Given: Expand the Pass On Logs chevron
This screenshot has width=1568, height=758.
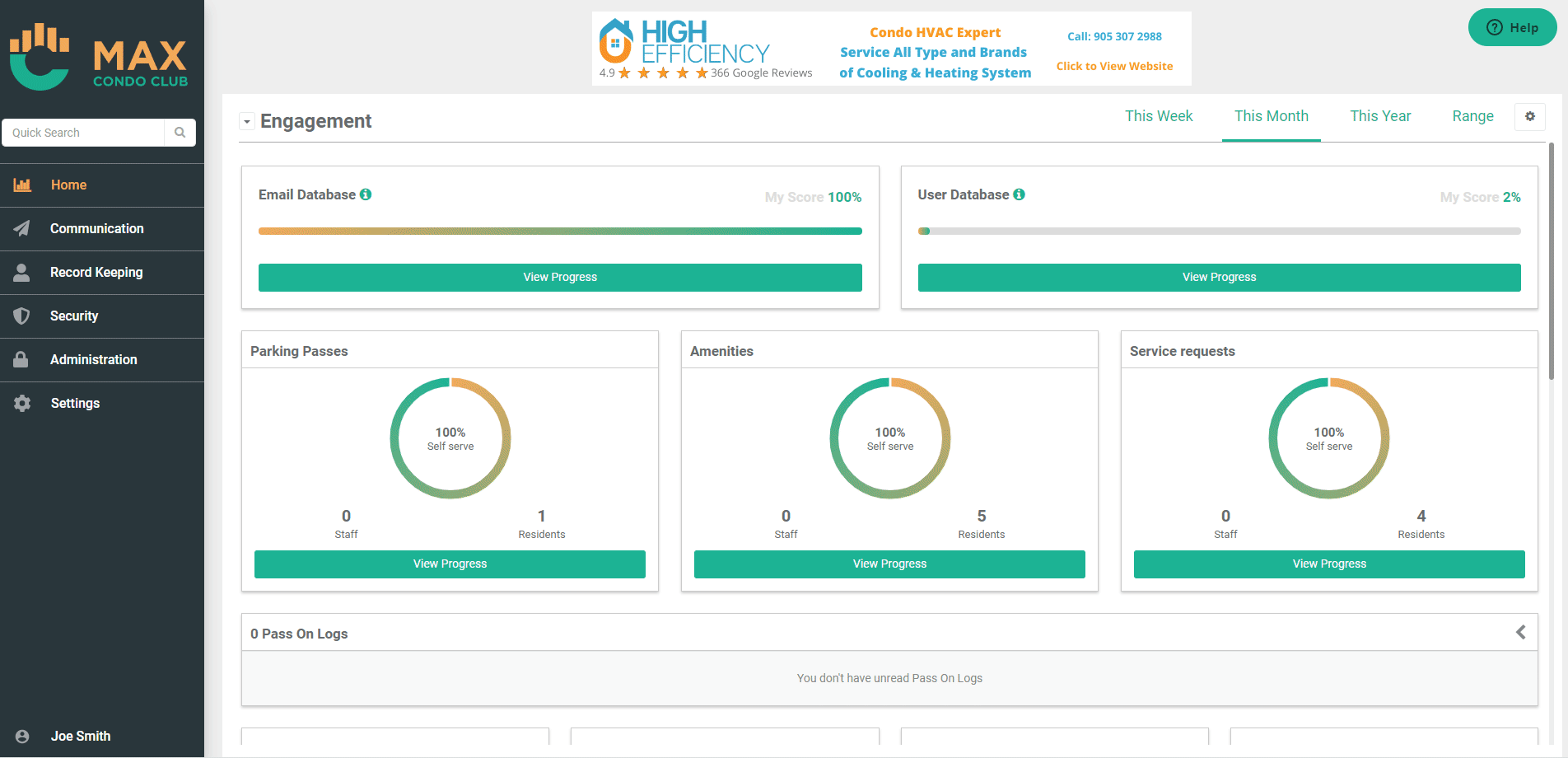Looking at the screenshot, I should (1520, 632).
